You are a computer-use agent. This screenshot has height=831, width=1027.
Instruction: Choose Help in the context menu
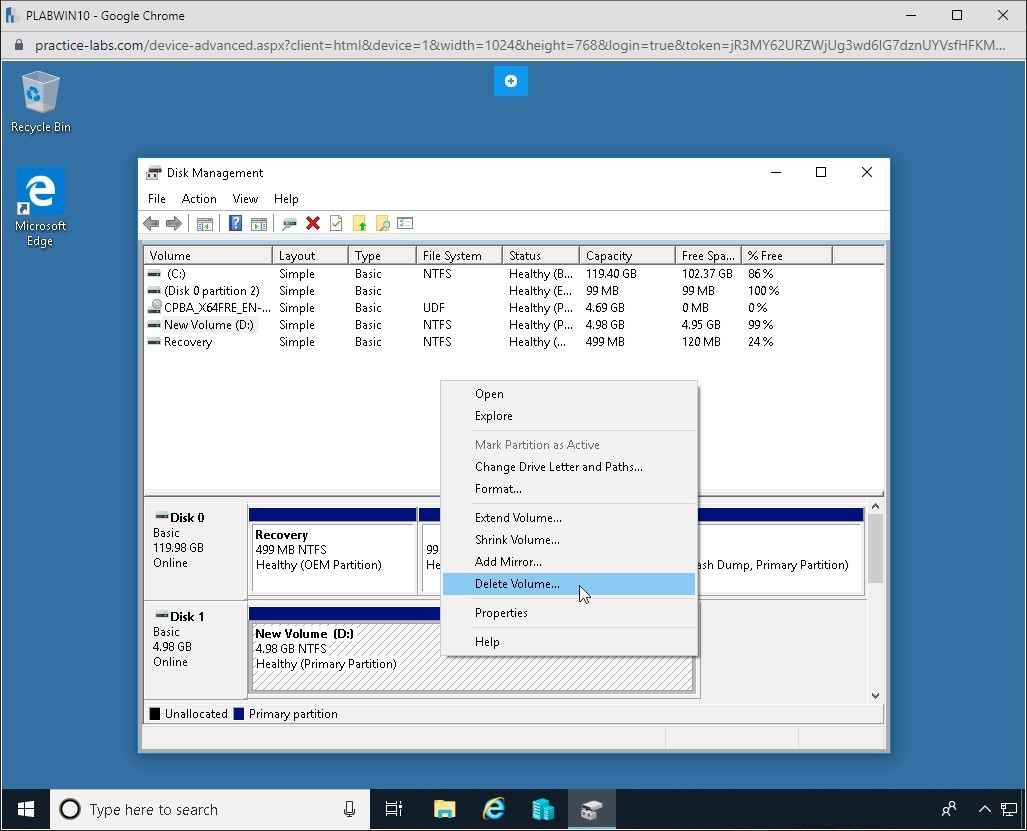tap(569, 642)
